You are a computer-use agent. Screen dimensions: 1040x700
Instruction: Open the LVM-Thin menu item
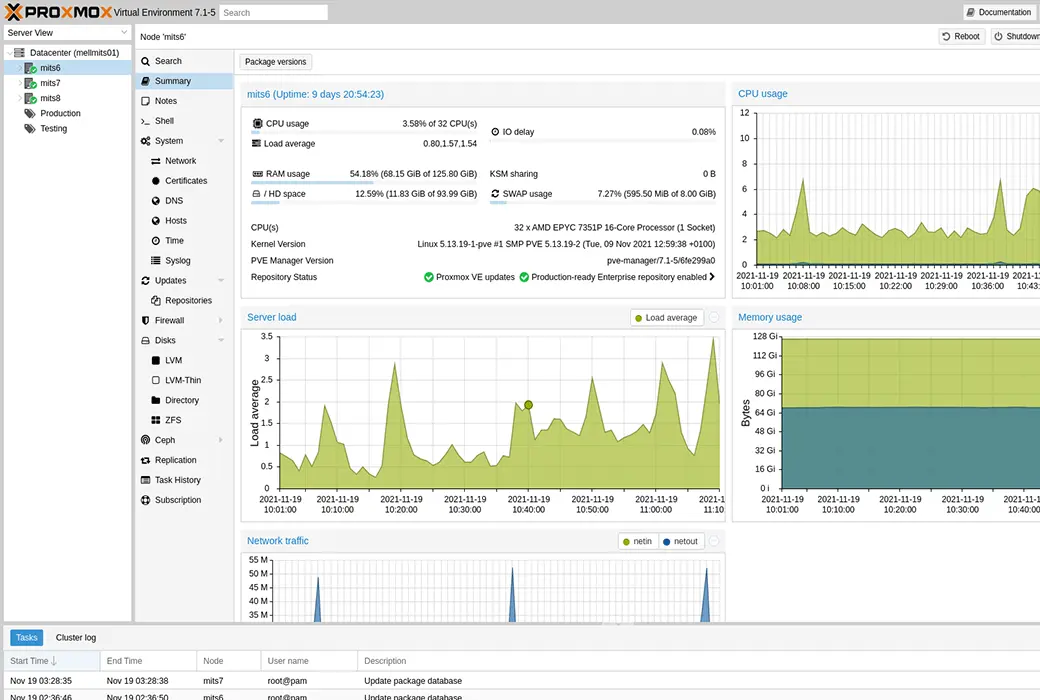[x=184, y=380]
